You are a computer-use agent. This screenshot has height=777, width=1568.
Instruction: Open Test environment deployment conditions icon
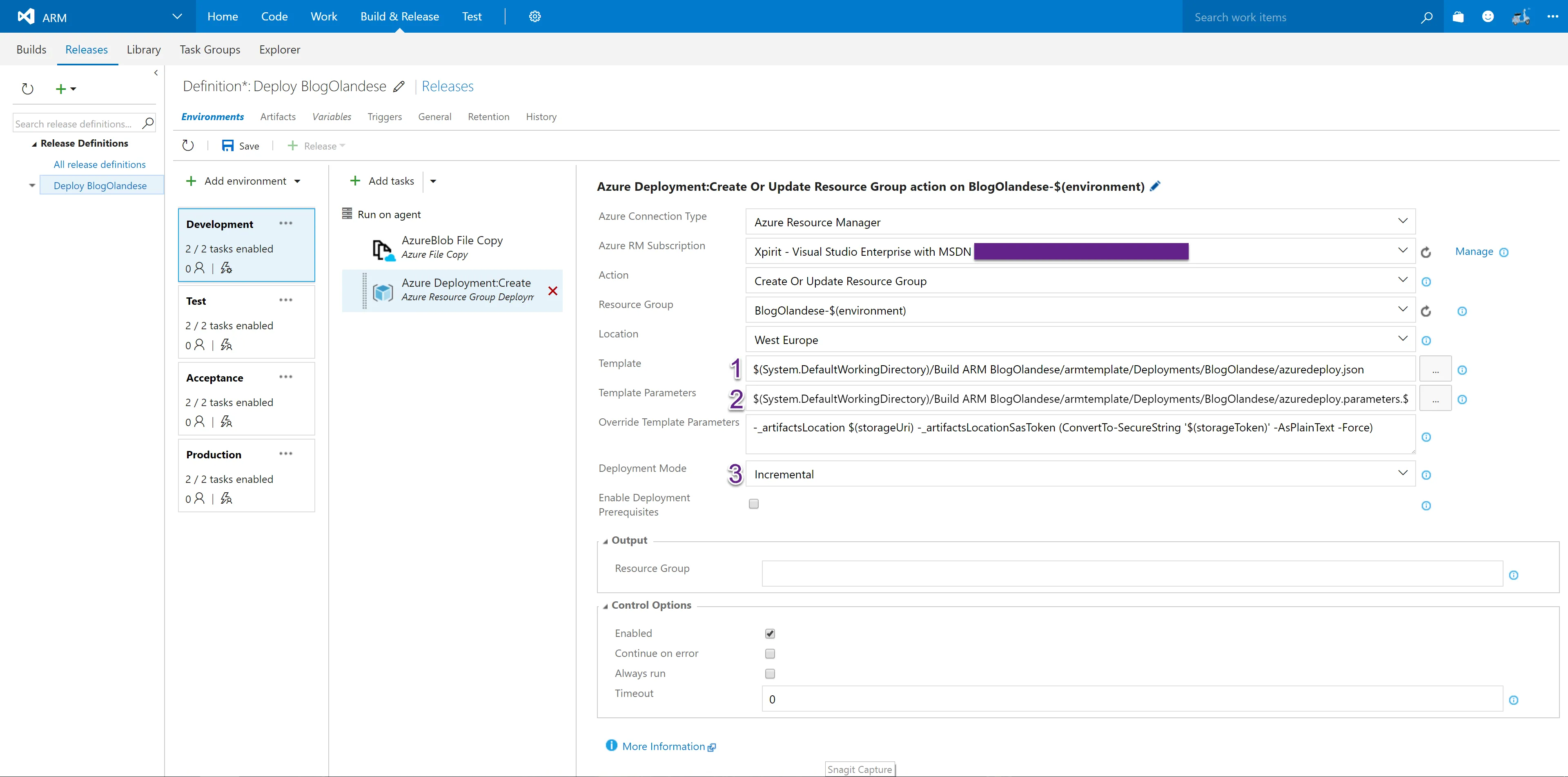[x=227, y=345]
